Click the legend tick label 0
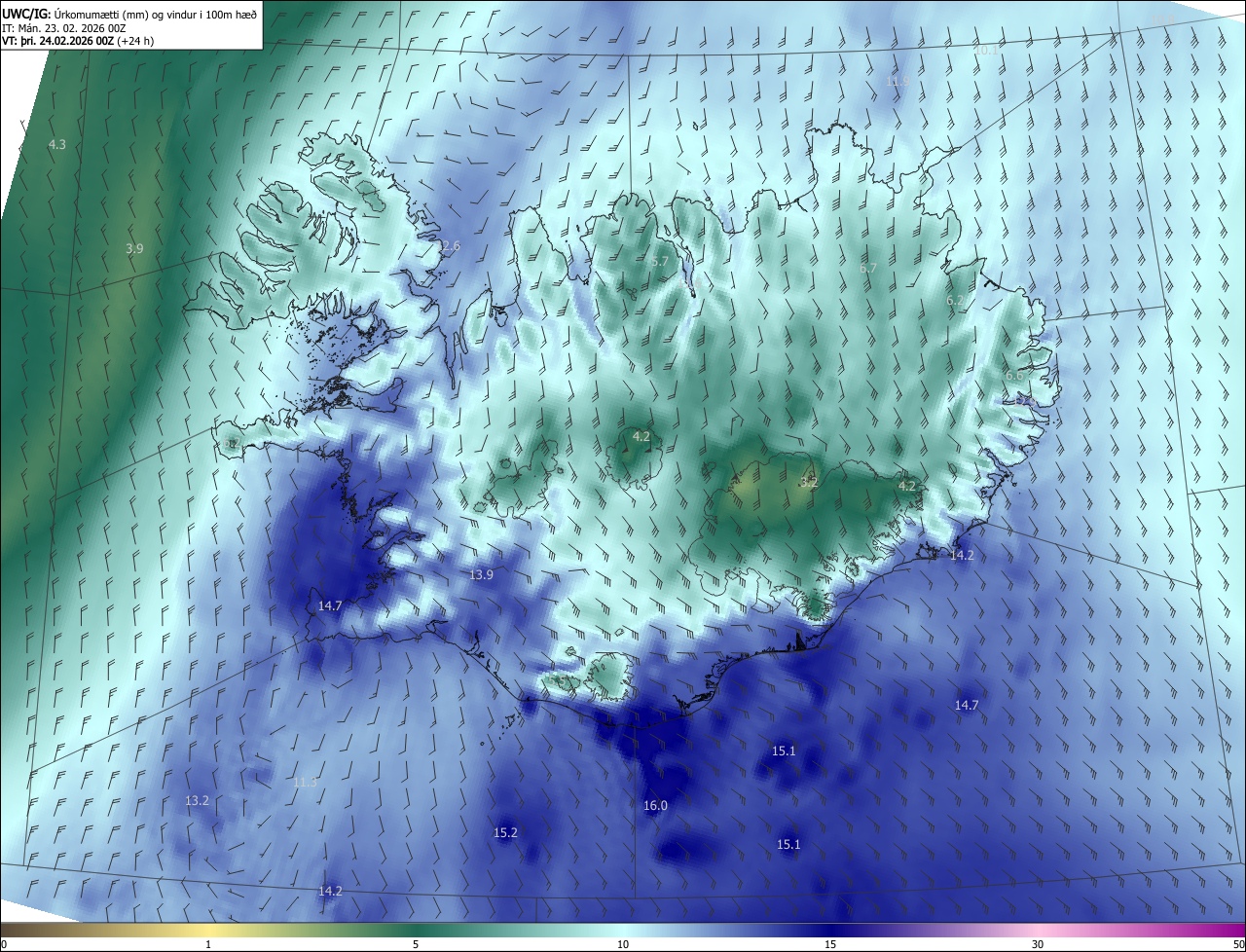Viewport: 1246px width, 952px height. (x=4, y=944)
